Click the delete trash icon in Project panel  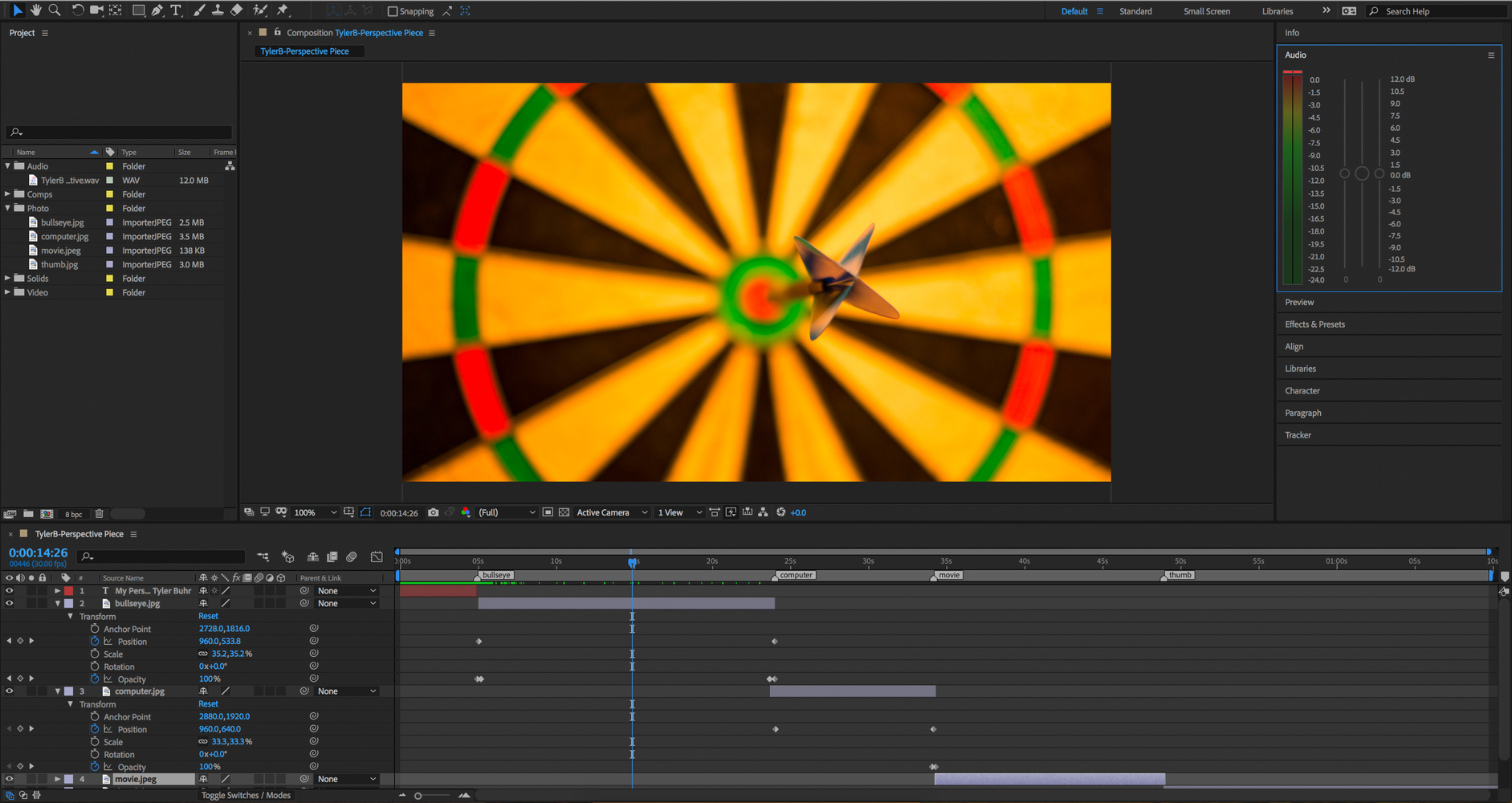100,514
